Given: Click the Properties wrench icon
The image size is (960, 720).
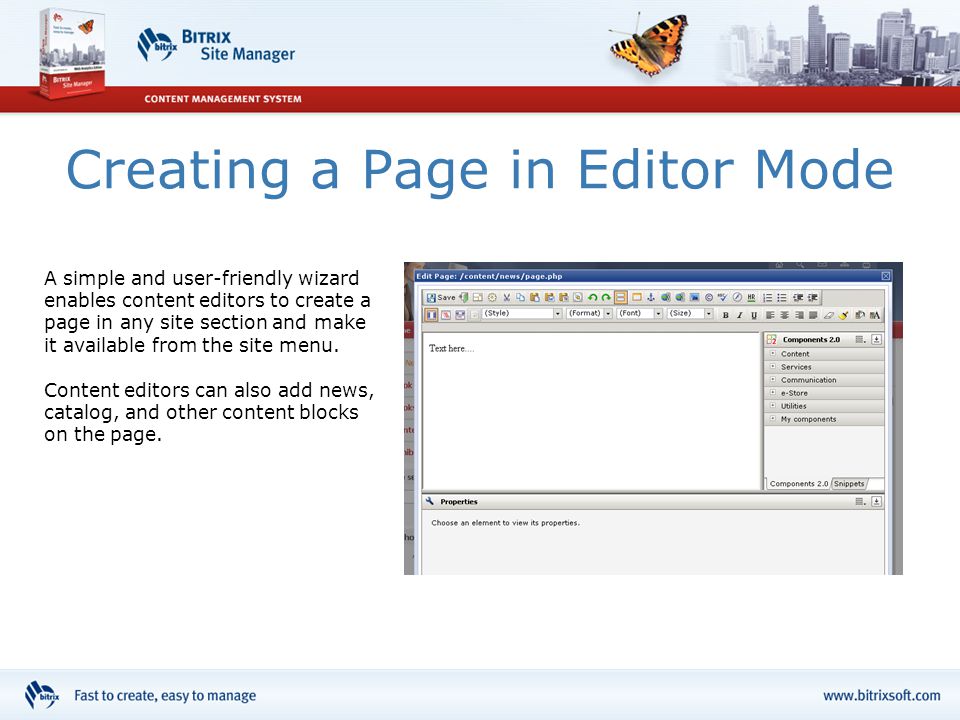Looking at the screenshot, I should click(430, 501).
